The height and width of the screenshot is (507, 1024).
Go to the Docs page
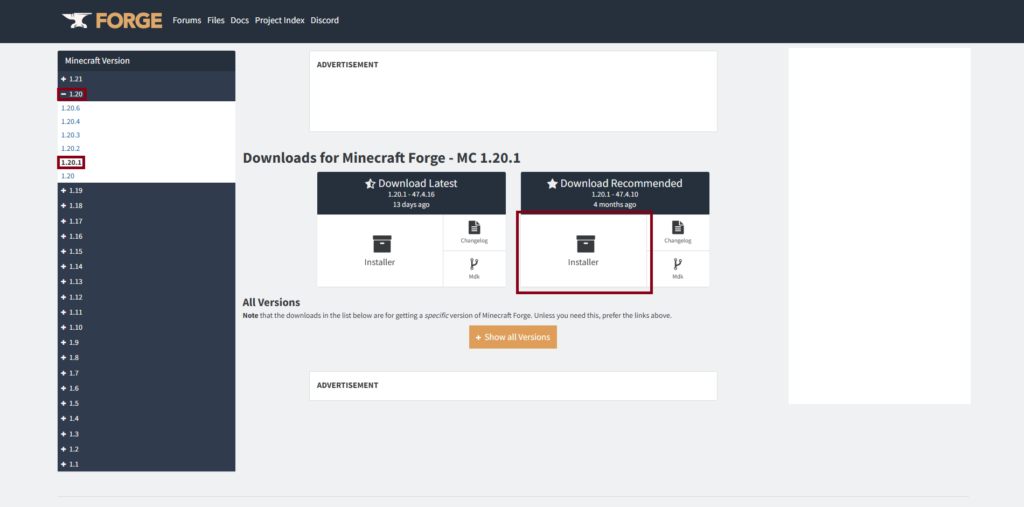tap(239, 20)
